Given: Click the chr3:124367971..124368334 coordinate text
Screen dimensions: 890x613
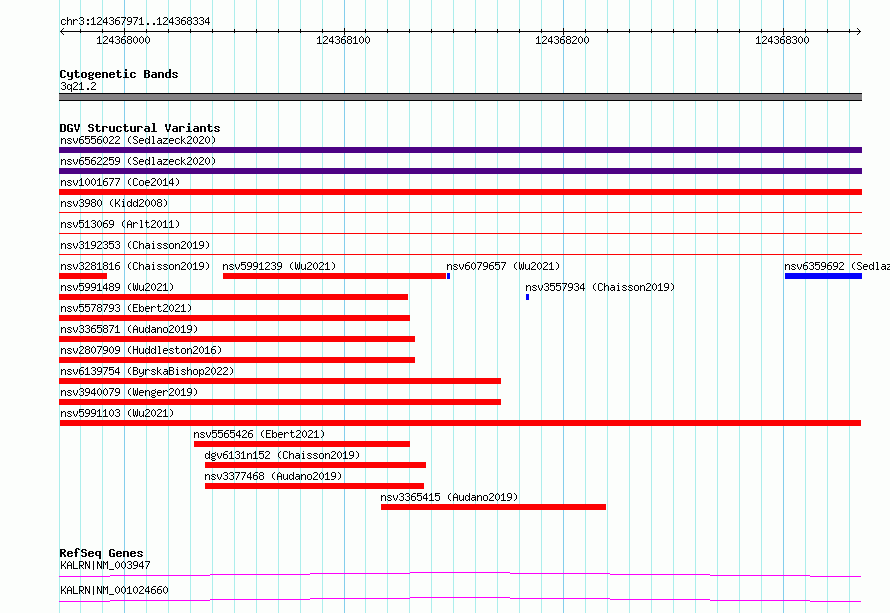Looking at the screenshot, I should tap(135, 22).
